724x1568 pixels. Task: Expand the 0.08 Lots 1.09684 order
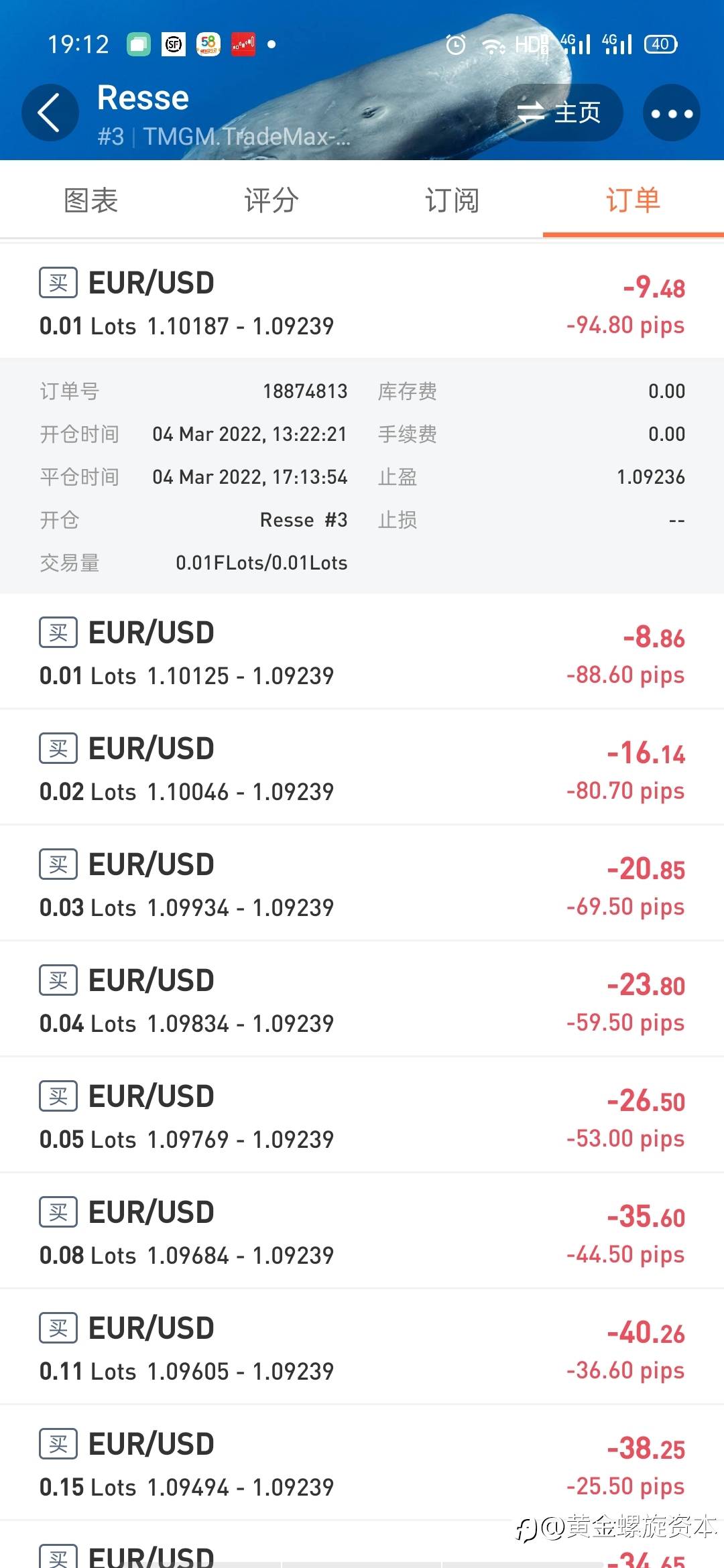coord(362,1231)
